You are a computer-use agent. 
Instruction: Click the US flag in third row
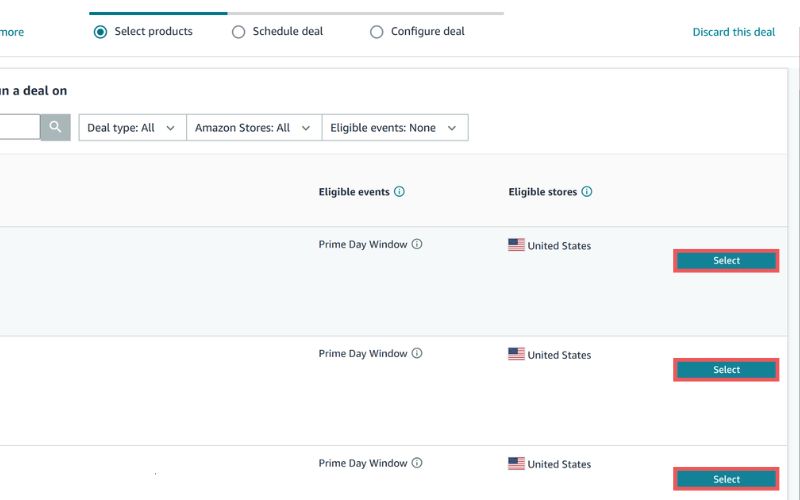point(516,463)
